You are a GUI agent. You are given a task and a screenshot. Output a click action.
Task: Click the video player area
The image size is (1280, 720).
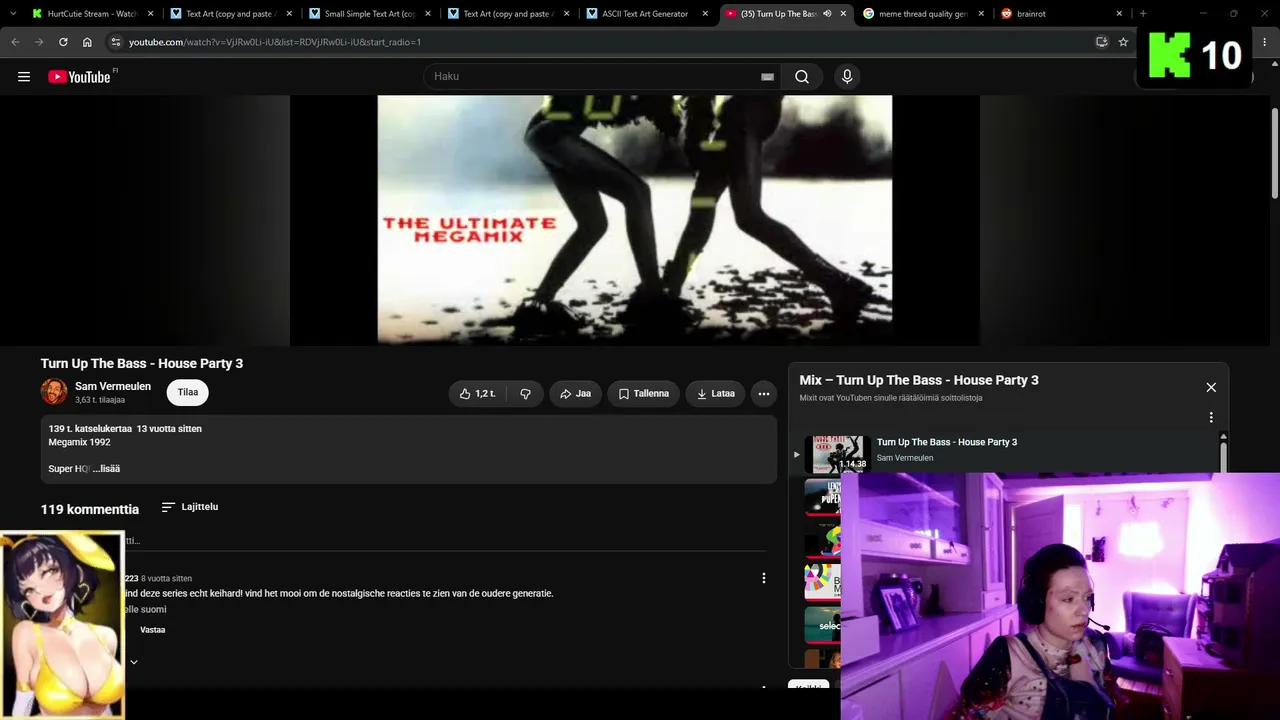(x=635, y=220)
